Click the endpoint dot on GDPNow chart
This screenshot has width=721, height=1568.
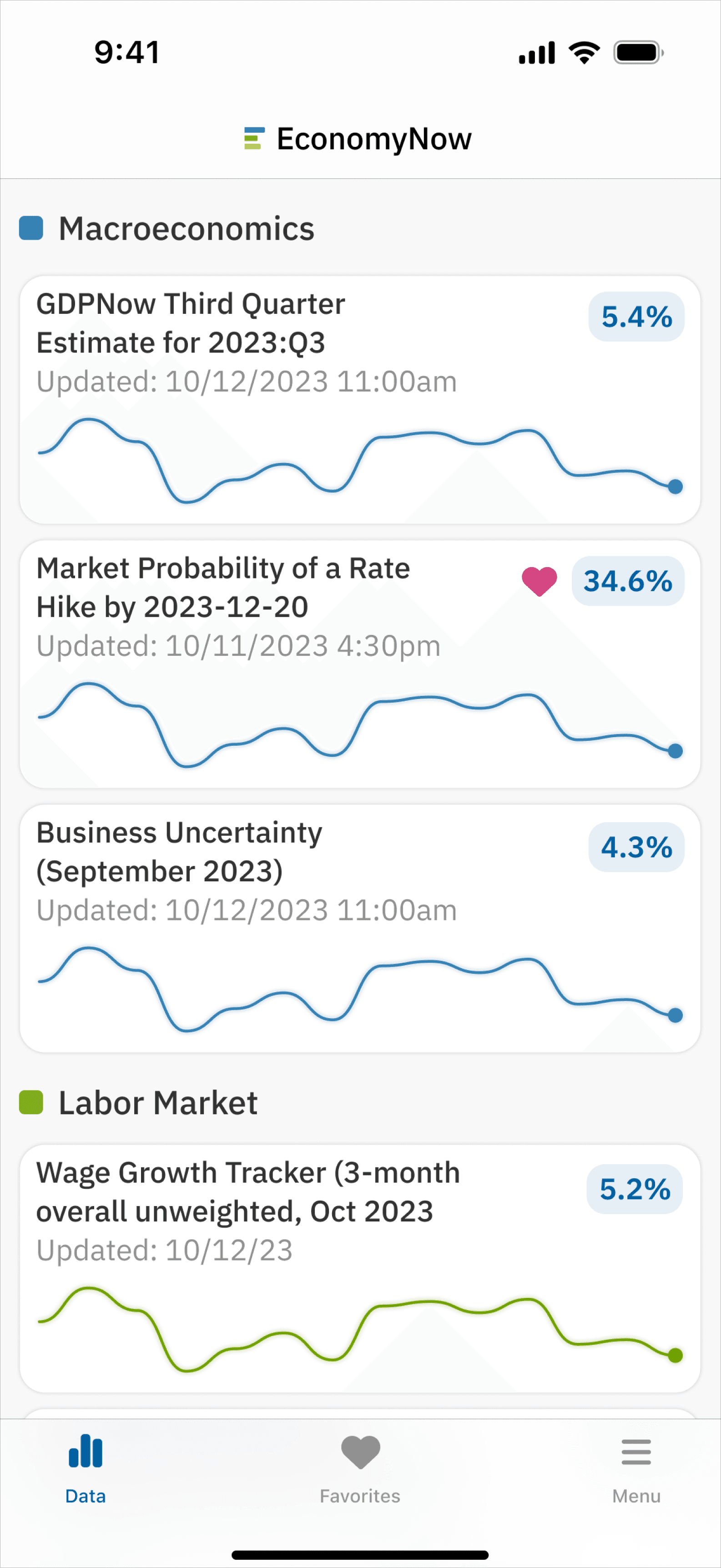coord(675,486)
